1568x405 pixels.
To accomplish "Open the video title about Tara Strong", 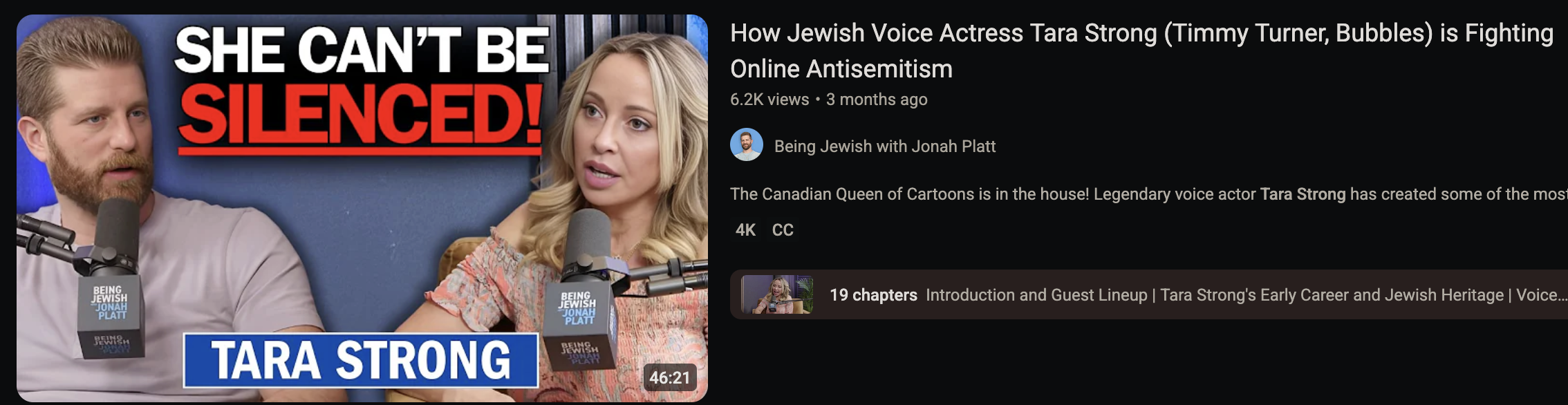I will 1141,50.
